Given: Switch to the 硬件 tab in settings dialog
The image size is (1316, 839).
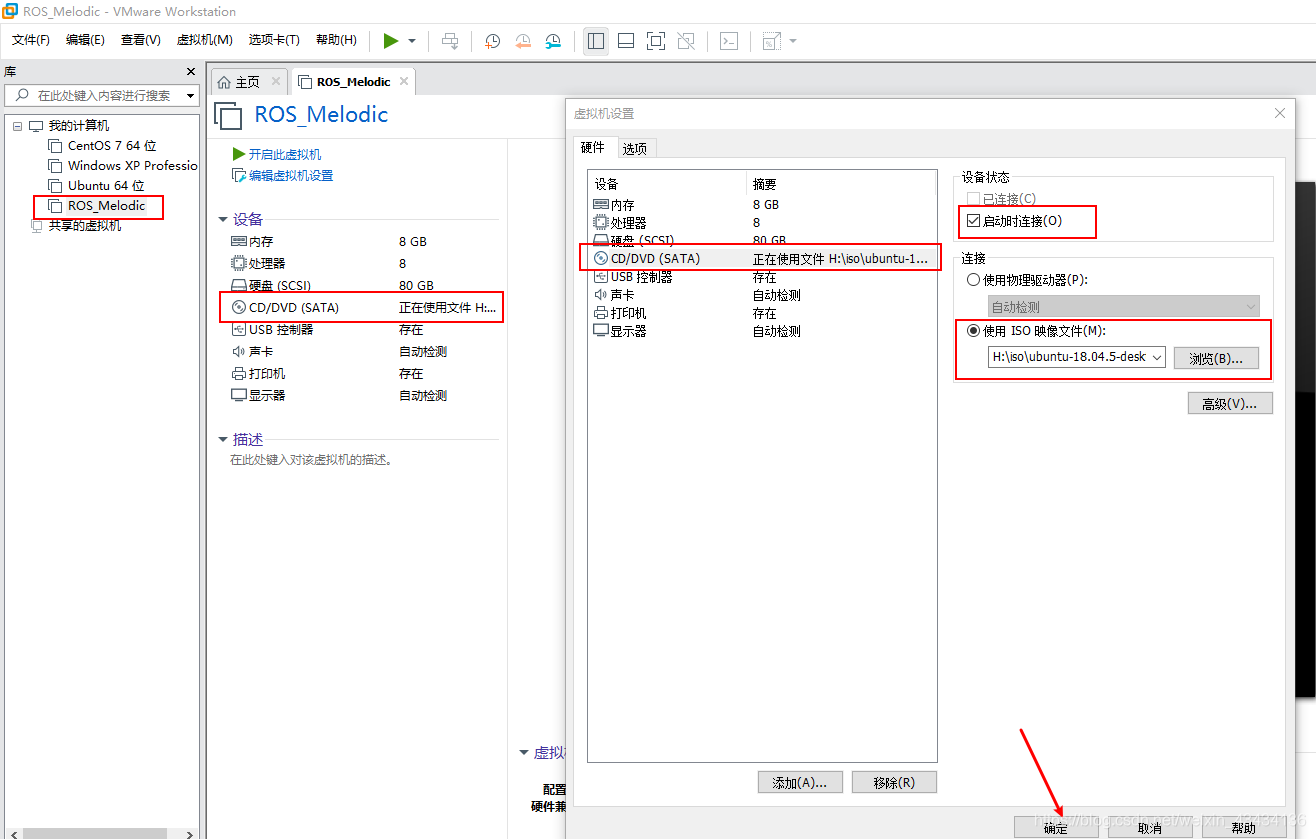Looking at the screenshot, I should coord(593,147).
